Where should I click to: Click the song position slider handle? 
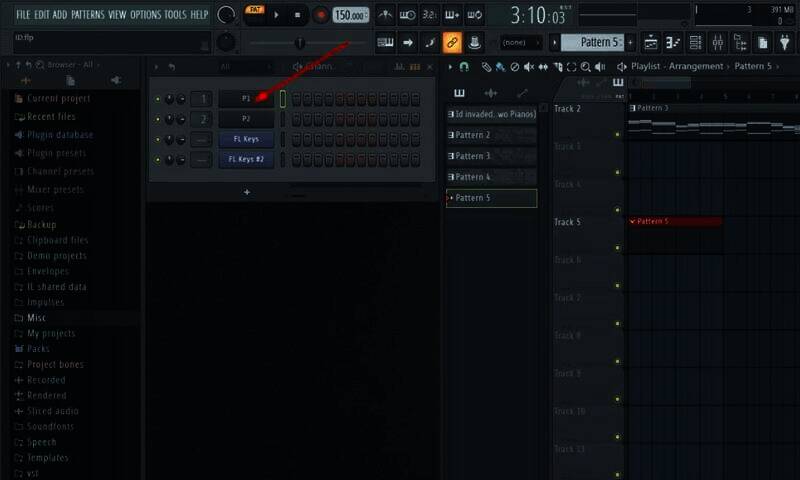[x=300, y=43]
